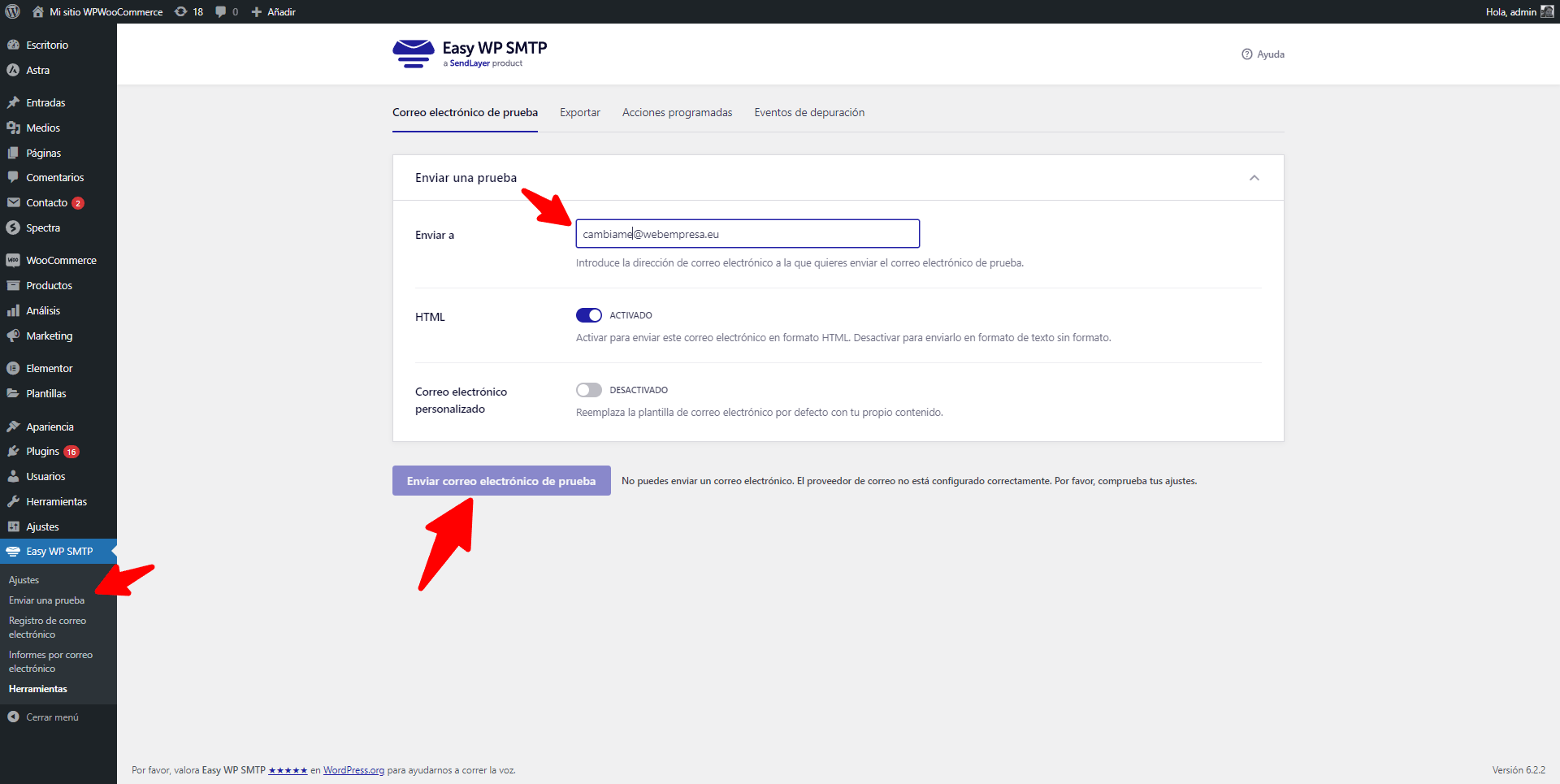This screenshot has height=784, width=1560.
Task: Click the WordPress logo icon in admin bar
Action: [13, 11]
